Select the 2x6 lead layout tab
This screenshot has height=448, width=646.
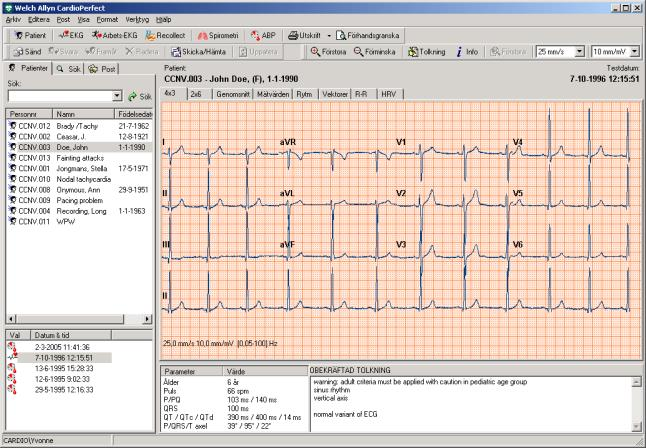199,94
